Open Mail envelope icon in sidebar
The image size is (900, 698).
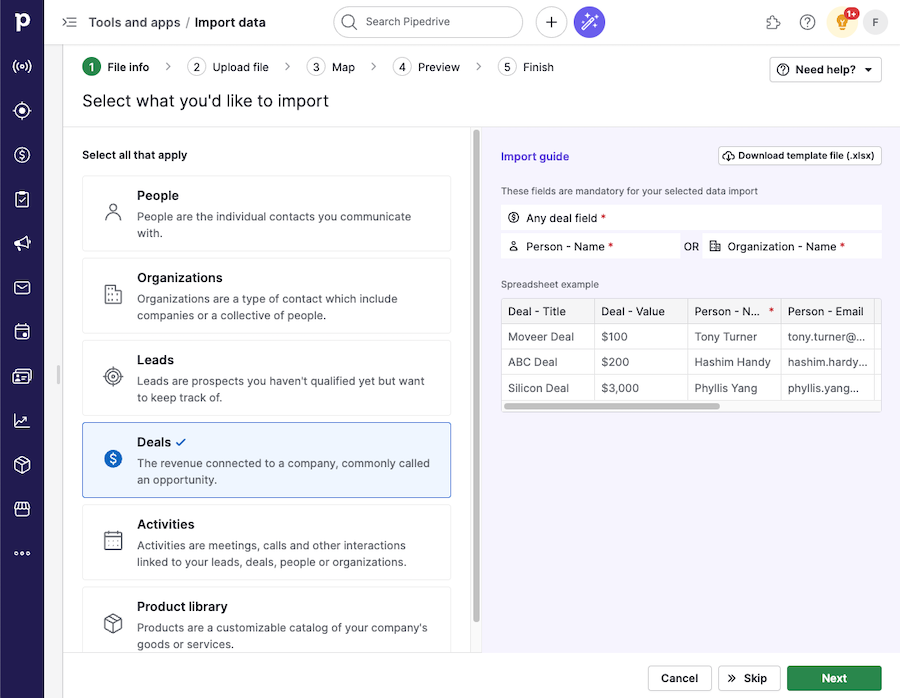click(x=22, y=288)
